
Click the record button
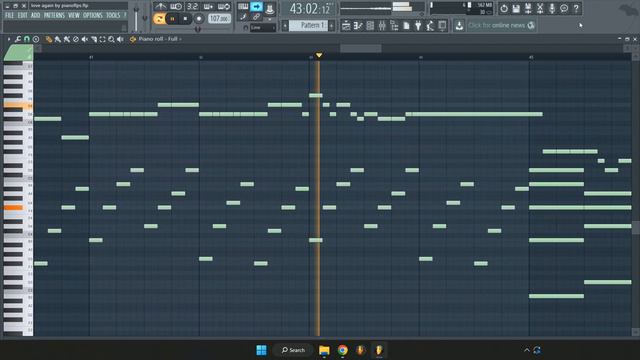(199, 19)
